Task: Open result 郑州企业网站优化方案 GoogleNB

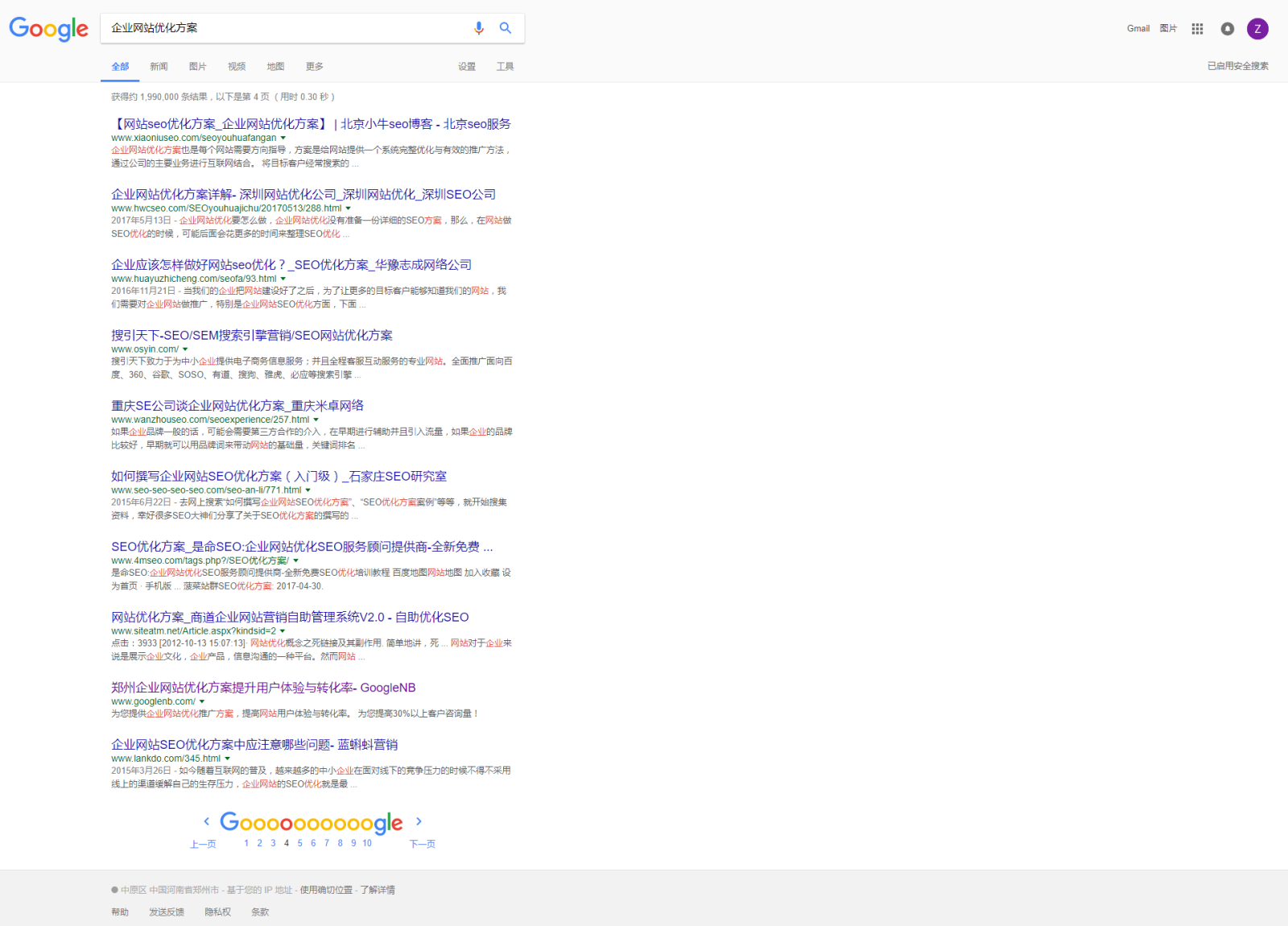Action: coord(263,688)
